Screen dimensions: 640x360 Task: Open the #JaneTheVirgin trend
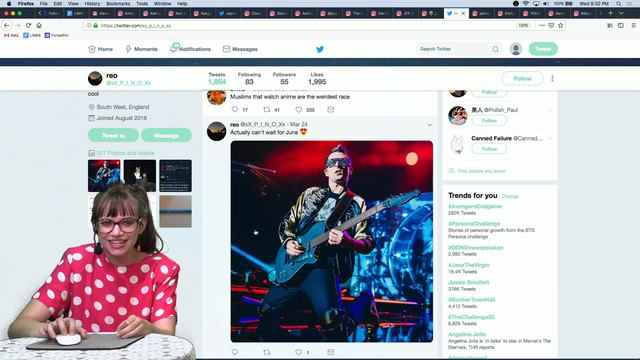tap(469, 265)
